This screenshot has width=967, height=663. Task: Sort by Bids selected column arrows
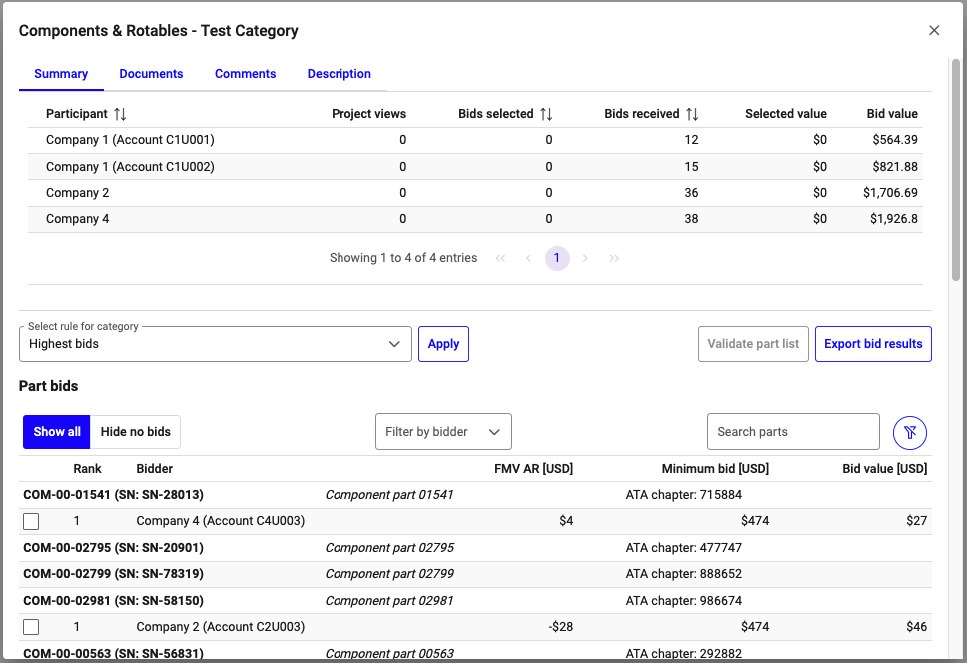coord(546,114)
